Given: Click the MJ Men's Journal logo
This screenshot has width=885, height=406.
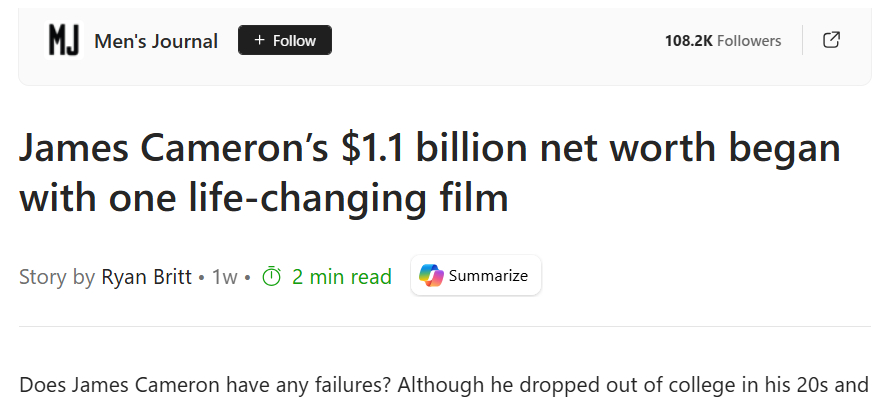Looking at the screenshot, I should coord(64,40).
